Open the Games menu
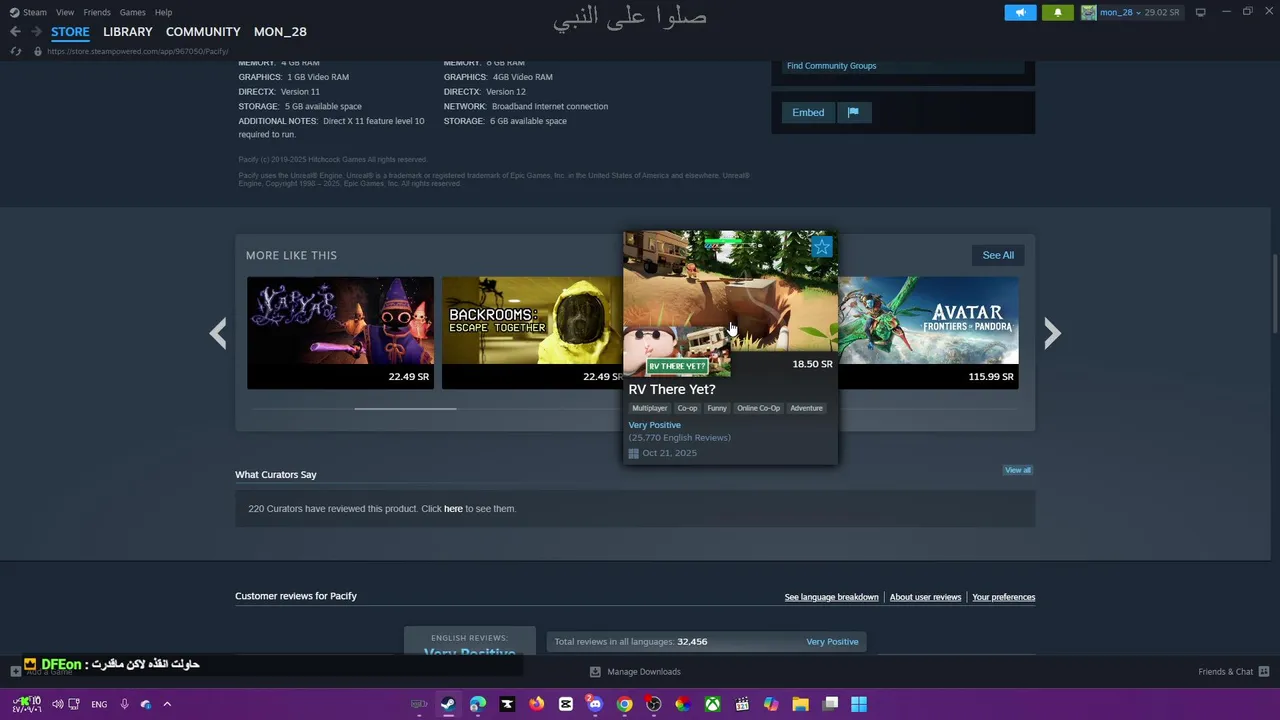The image size is (1280, 720). coord(132,12)
